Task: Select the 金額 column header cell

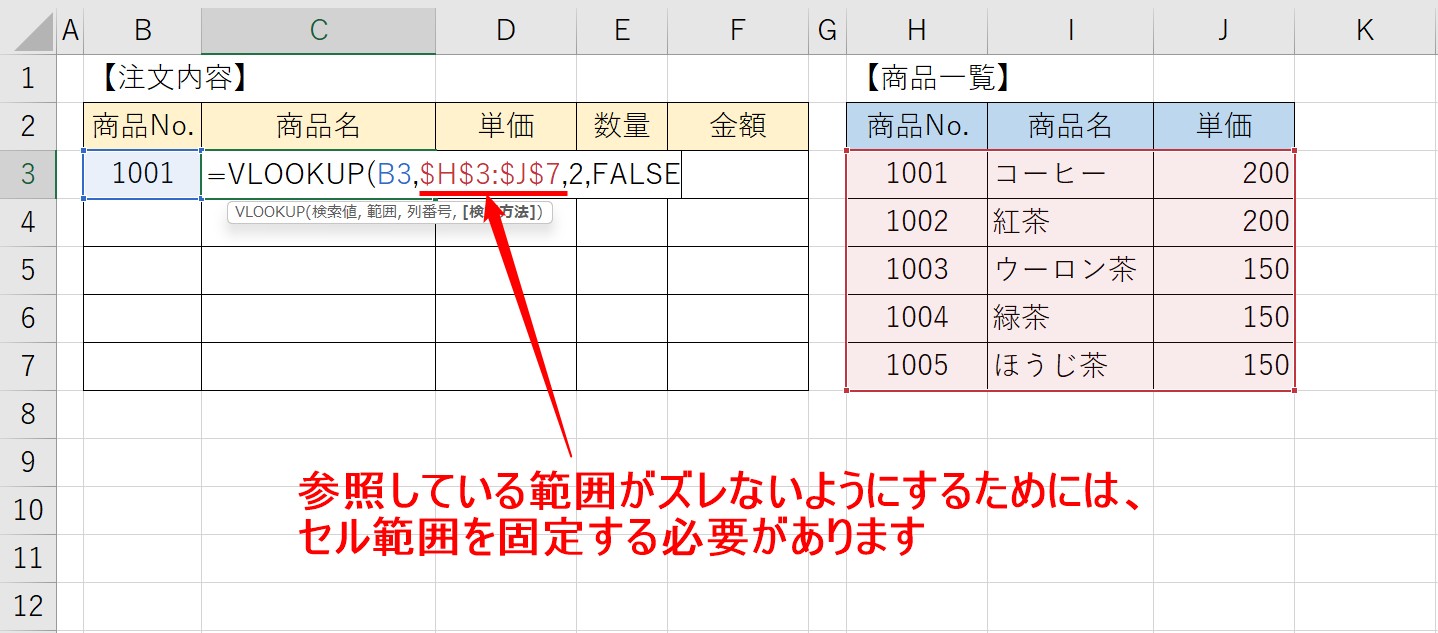Action: (x=738, y=126)
